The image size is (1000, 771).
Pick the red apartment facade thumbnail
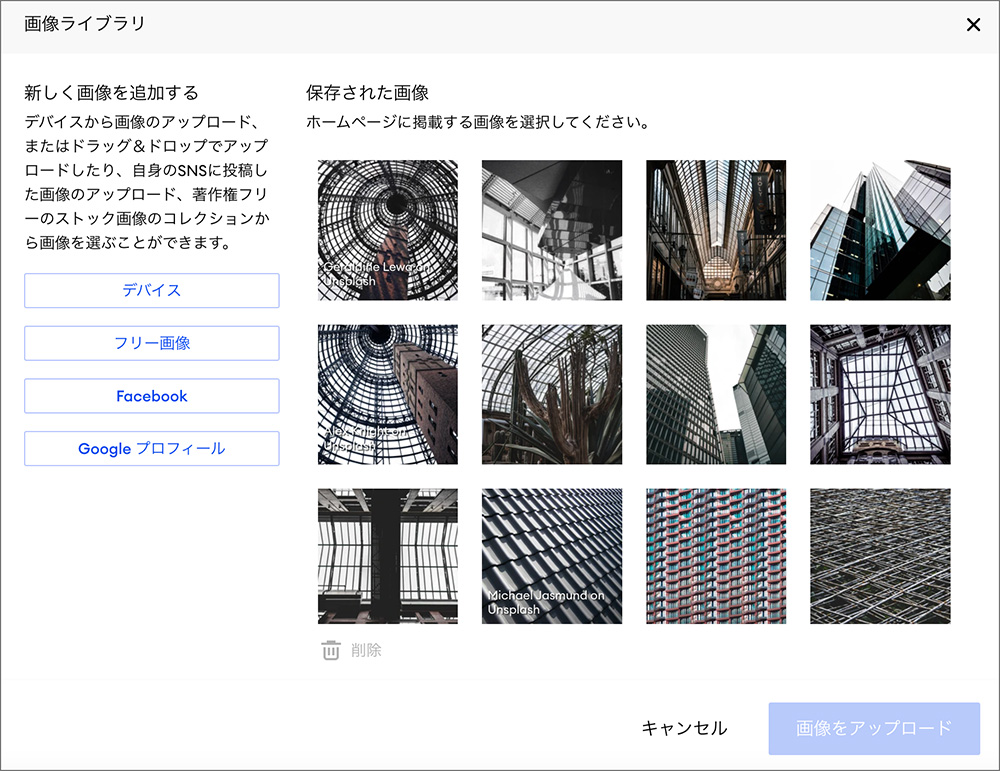pos(716,556)
